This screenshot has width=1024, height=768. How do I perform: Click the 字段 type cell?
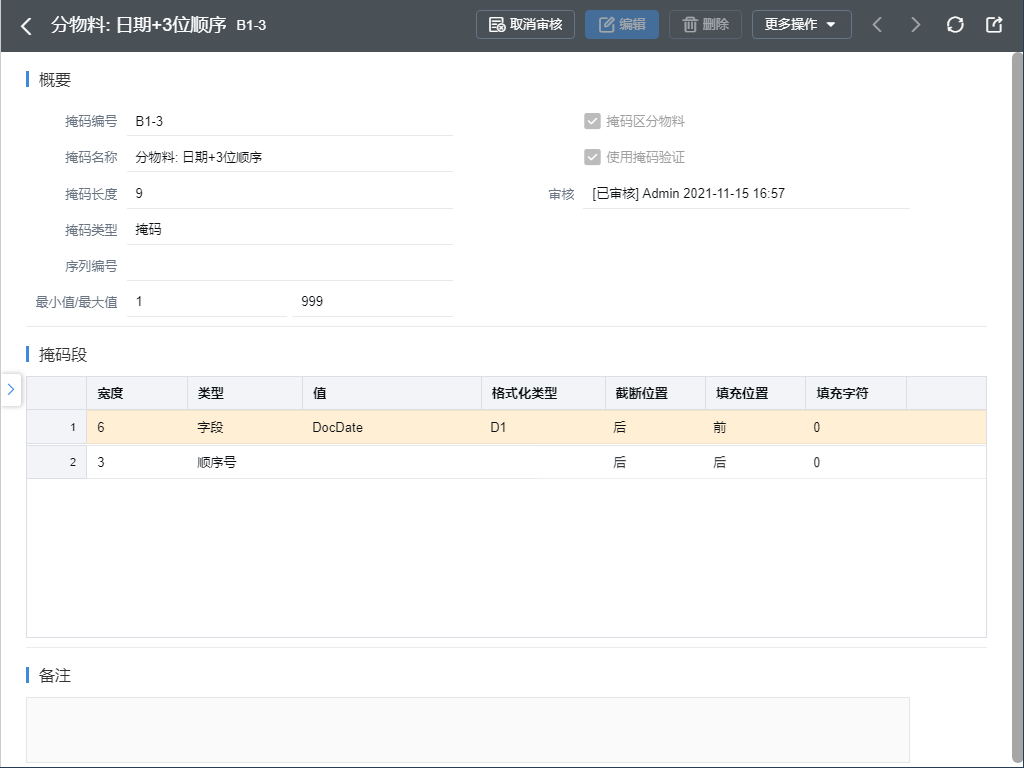click(245, 427)
